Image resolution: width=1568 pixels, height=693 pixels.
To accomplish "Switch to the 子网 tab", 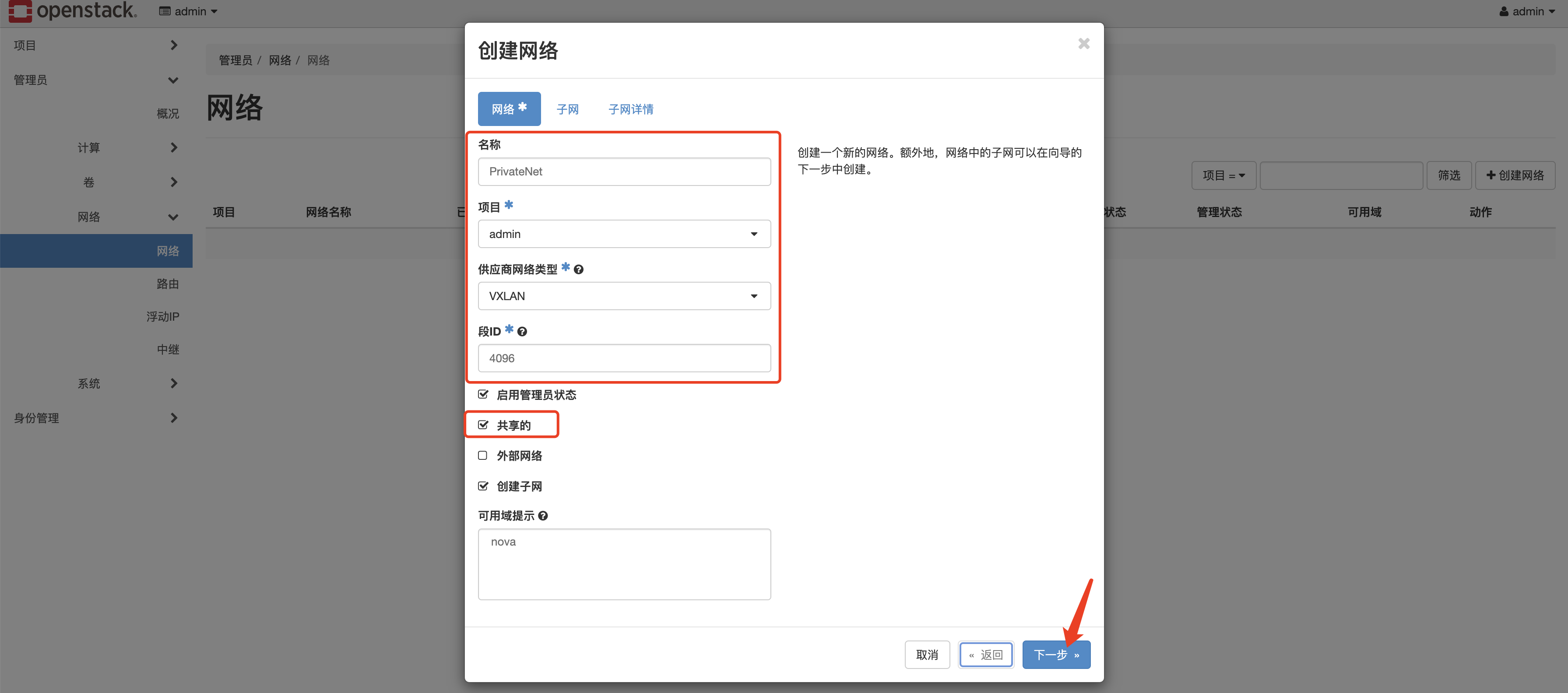I will pos(567,108).
